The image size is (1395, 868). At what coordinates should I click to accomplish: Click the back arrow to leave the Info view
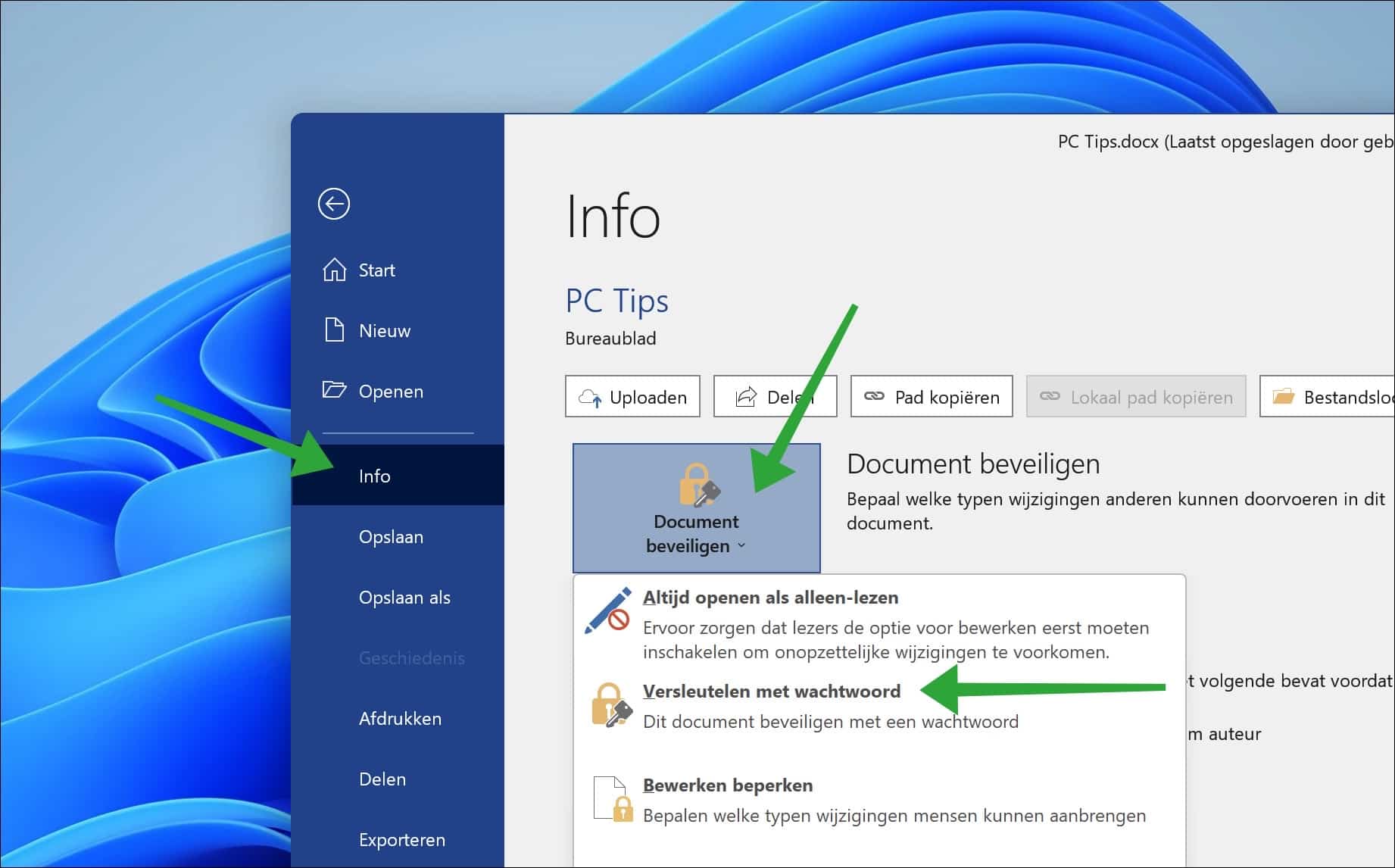333,205
